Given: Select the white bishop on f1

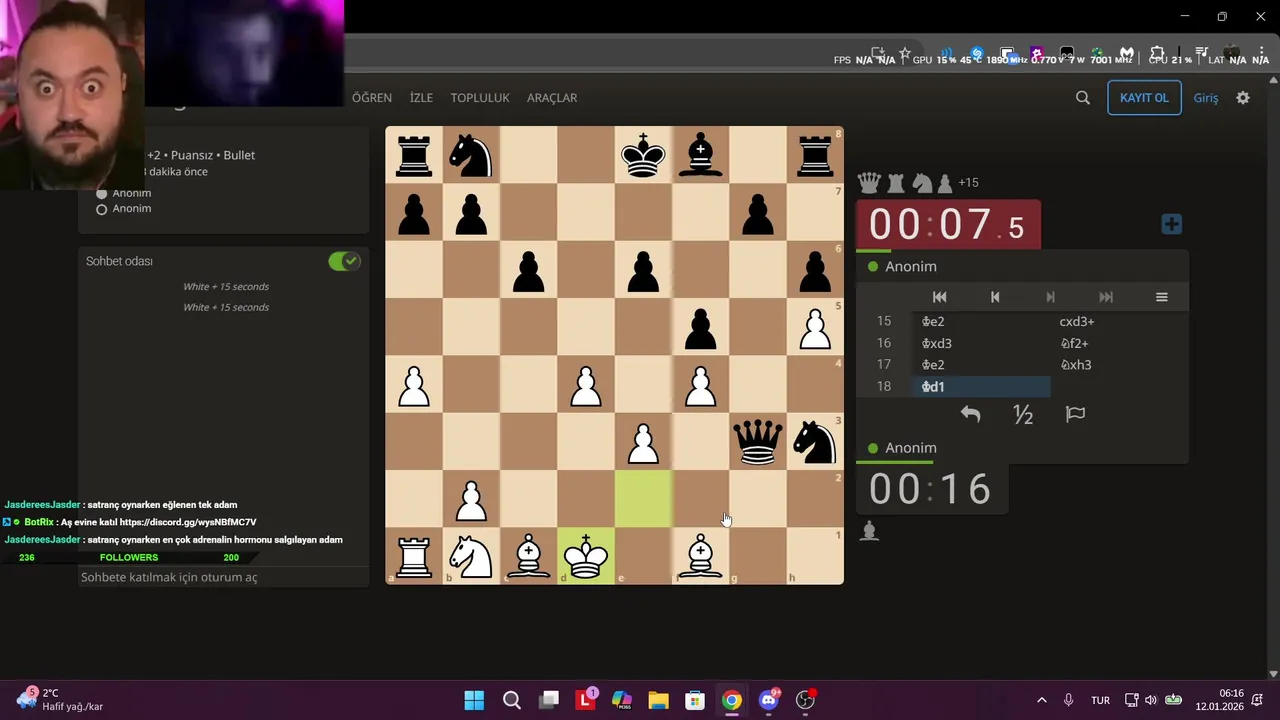Looking at the screenshot, I should click(x=701, y=556).
